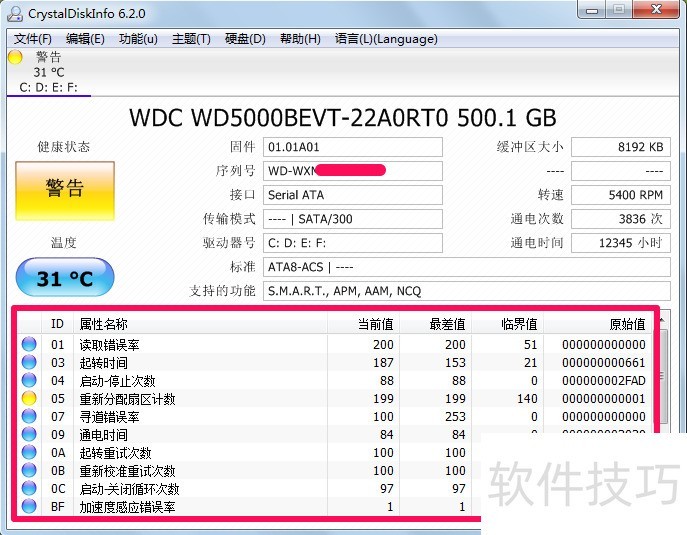Click raw value 000000002FAD
687x535 pixels.
pyautogui.click(x=604, y=381)
